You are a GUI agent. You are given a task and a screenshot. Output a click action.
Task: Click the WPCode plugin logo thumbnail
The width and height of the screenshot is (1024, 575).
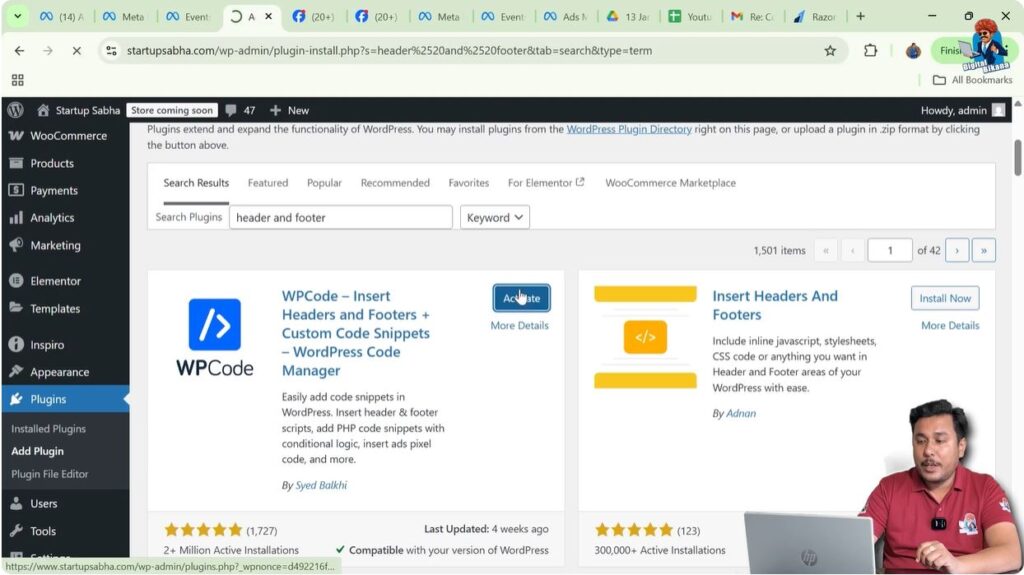pos(214,337)
